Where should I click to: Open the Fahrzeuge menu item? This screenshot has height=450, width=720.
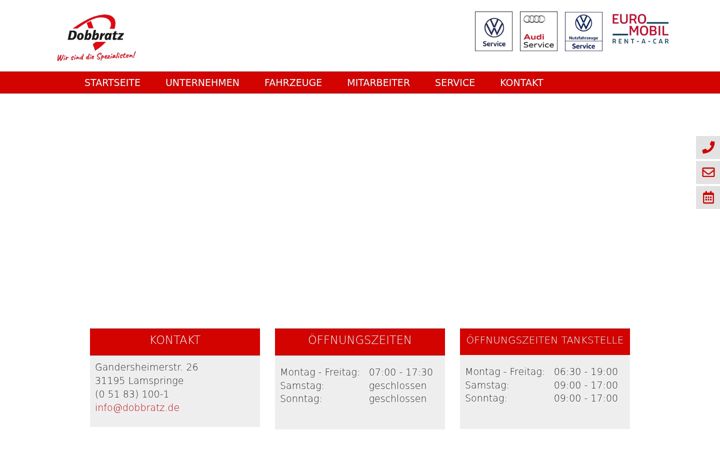coord(293,83)
